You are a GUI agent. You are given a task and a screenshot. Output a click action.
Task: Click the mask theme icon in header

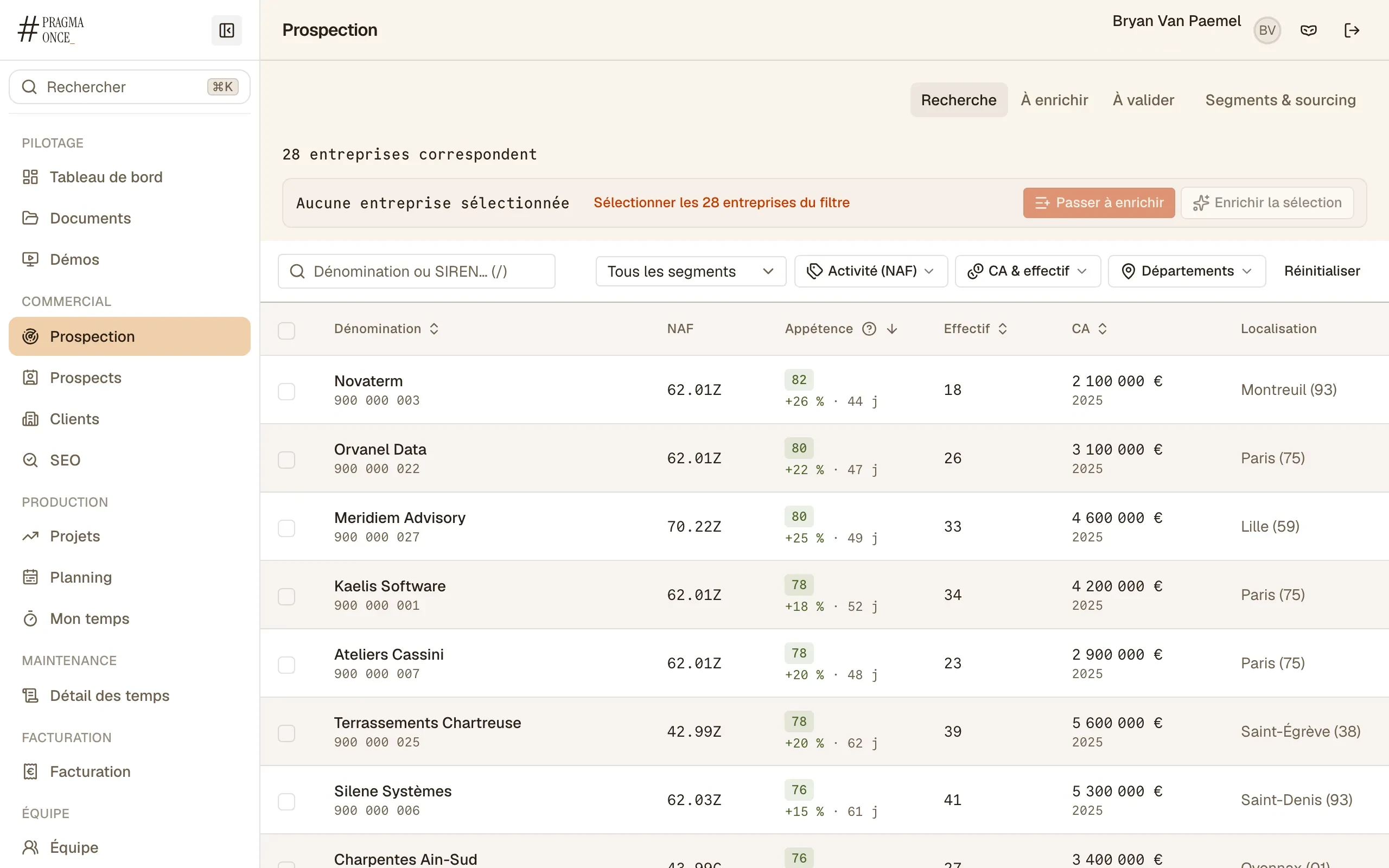pos(1308,30)
